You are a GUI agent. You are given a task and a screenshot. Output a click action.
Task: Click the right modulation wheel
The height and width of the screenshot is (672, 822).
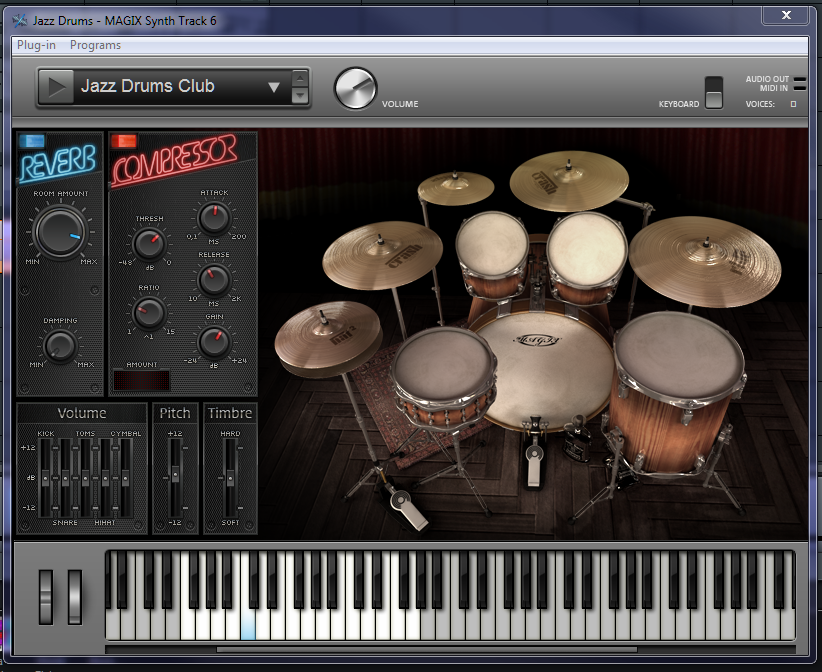click(x=75, y=597)
